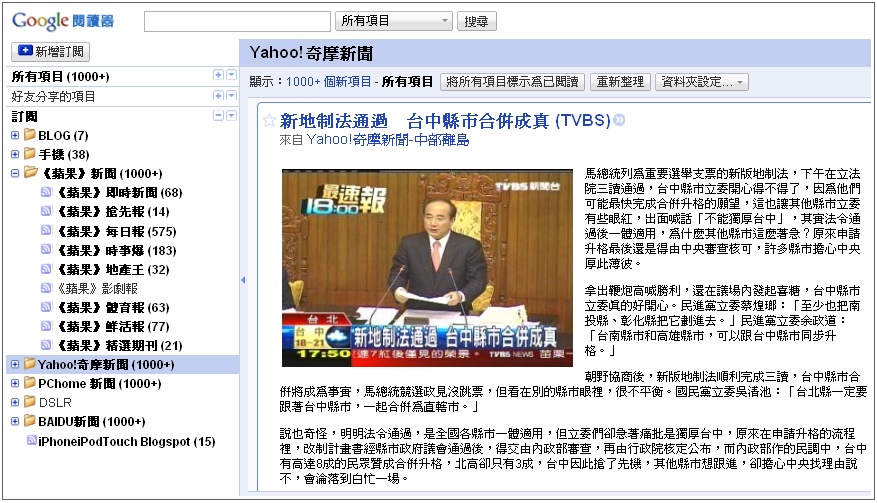Click feed icon next to 《蘋果》時事爆
This screenshot has height=503, width=877.
pyautogui.click(x=46, y=249)
